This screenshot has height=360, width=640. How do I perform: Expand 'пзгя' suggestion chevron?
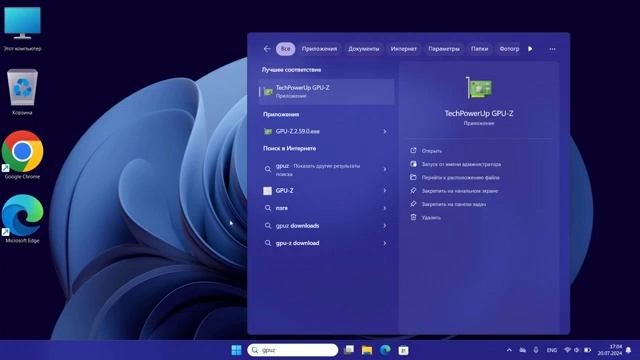(384, 208)
